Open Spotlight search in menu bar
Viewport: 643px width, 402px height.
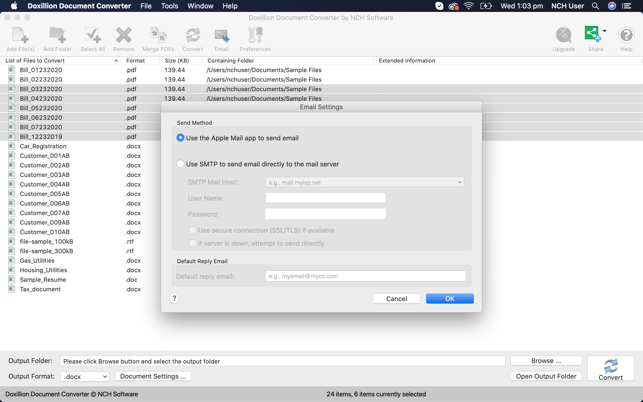click(595, 6)
